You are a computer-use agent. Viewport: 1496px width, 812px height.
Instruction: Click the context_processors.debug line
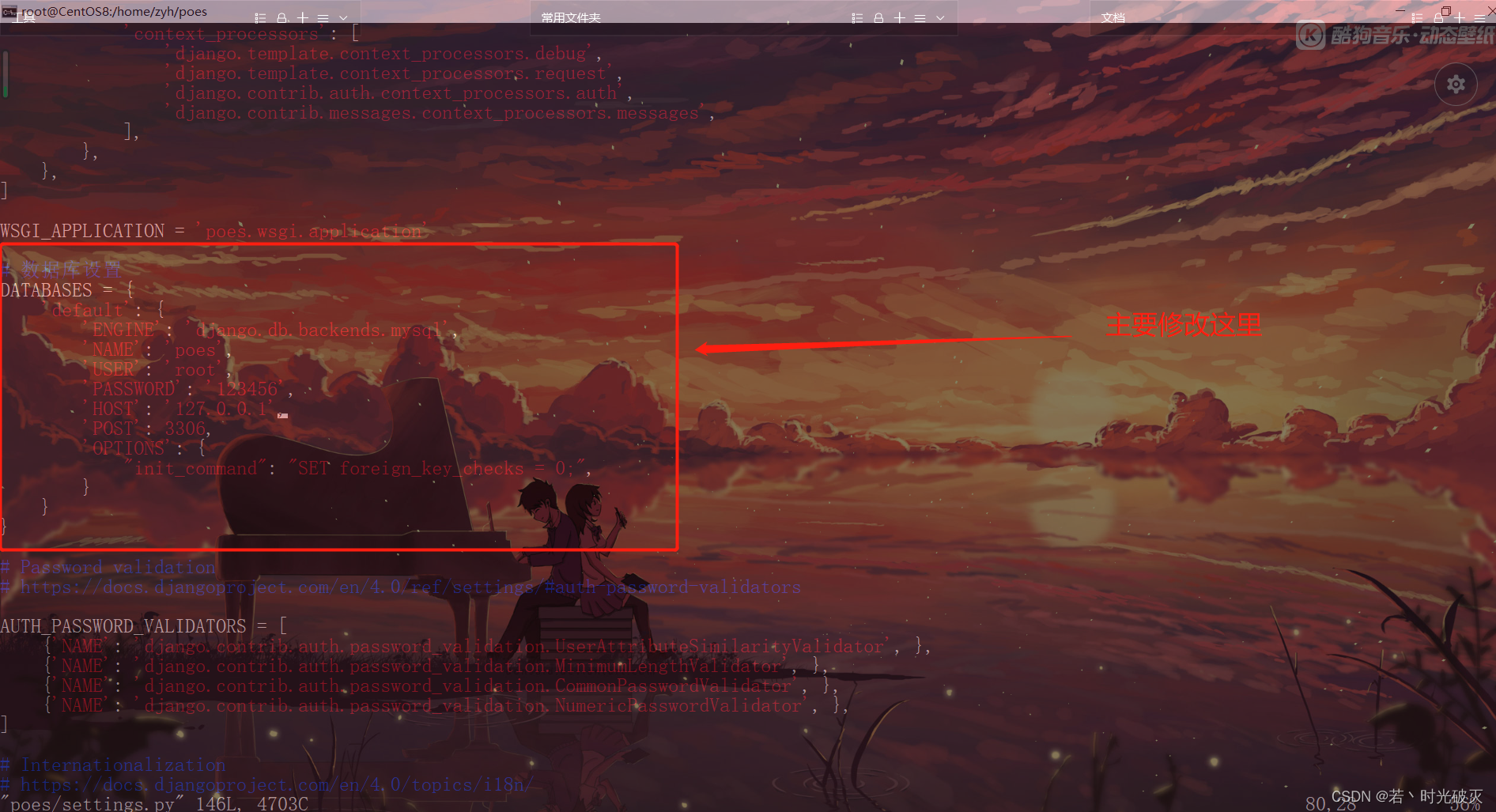[x=383, y=54]
